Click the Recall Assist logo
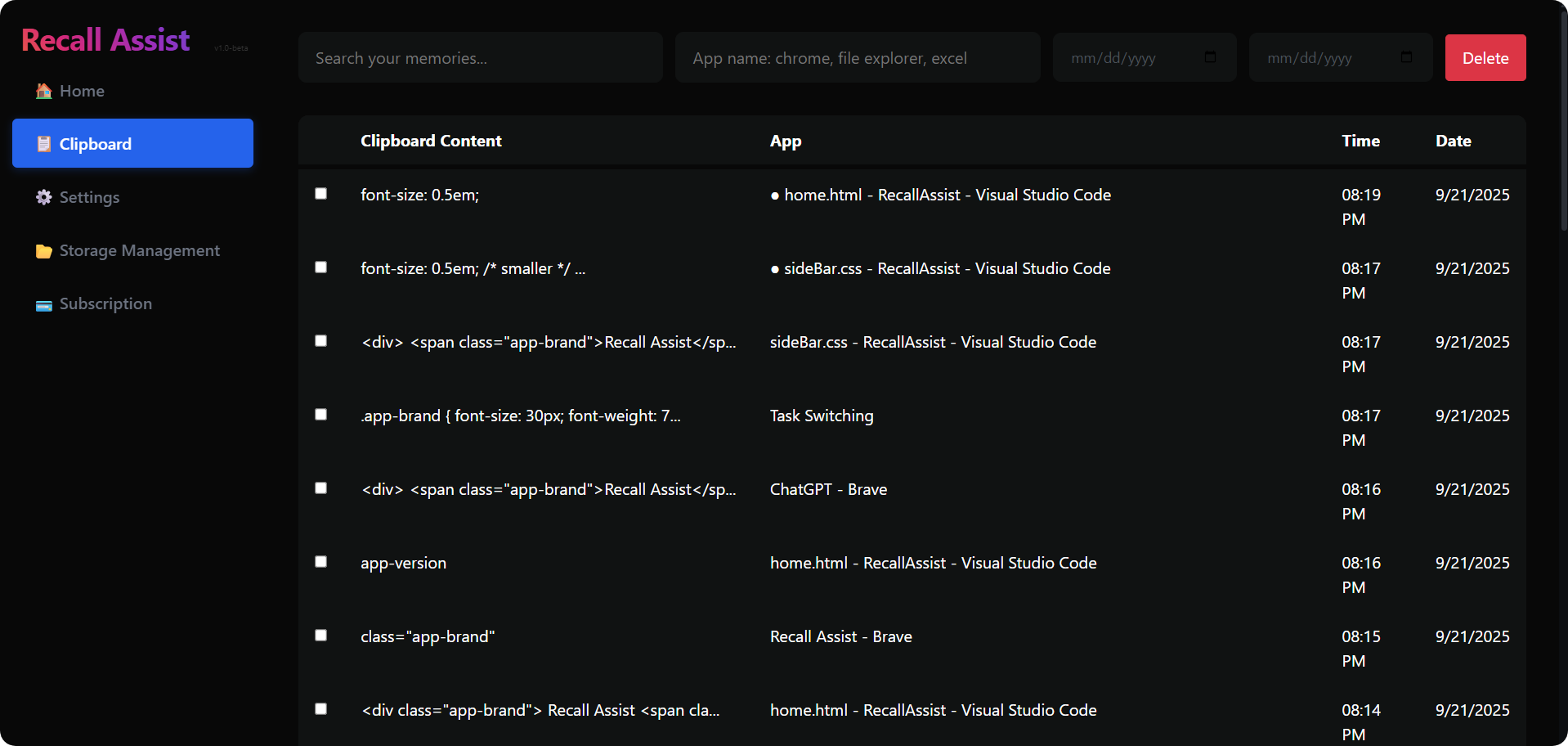1568x746 pixels. click(x=105, y=38)
